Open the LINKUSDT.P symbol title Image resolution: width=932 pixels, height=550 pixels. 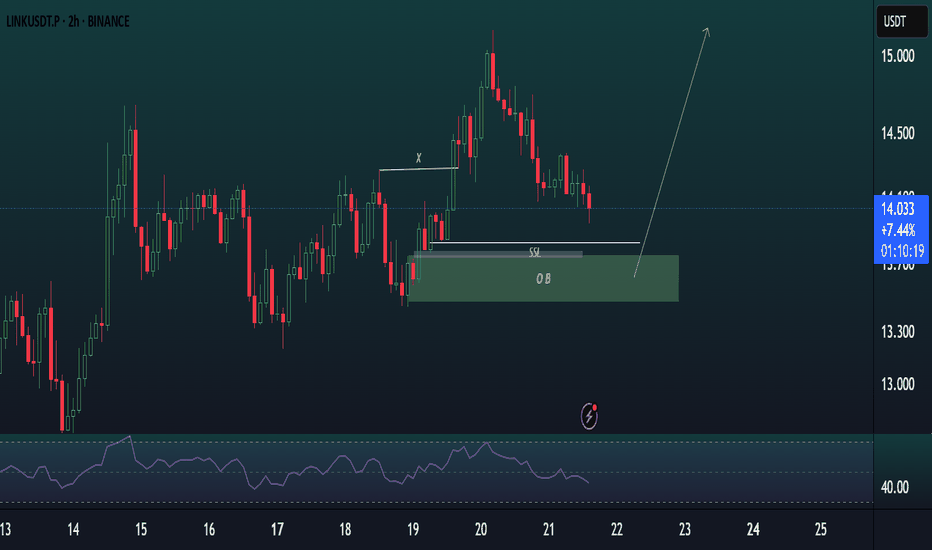click(x=36, y=21)
